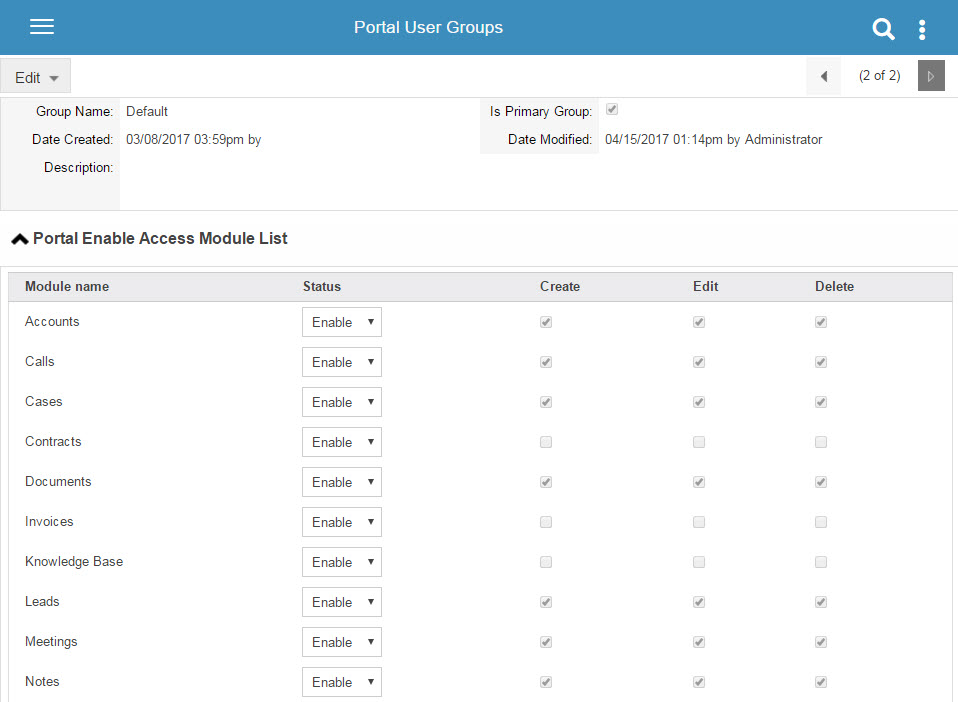Open the Status dropdown for Leads

point(341,601)
